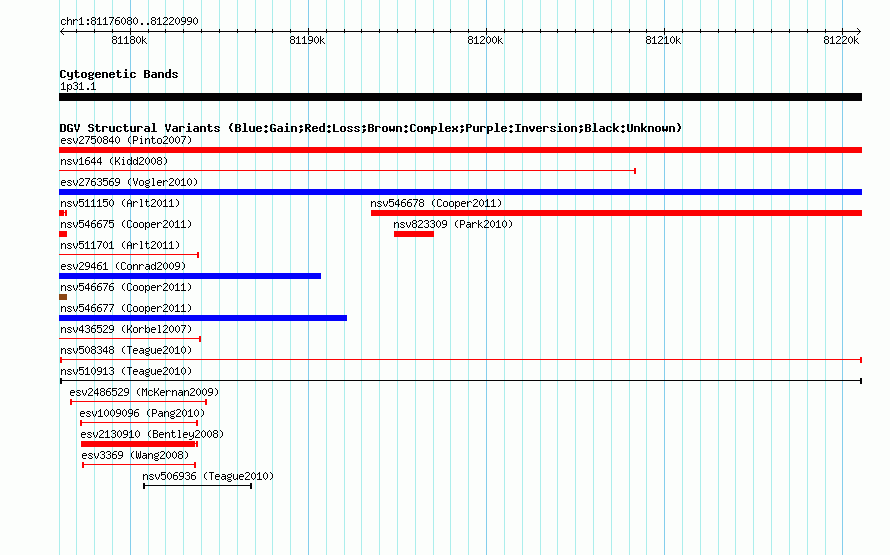Click esv1009096 (Pang2010) label
Image resolution: width=890 pixels, height=555 pixels.
[x=142, y=413]
